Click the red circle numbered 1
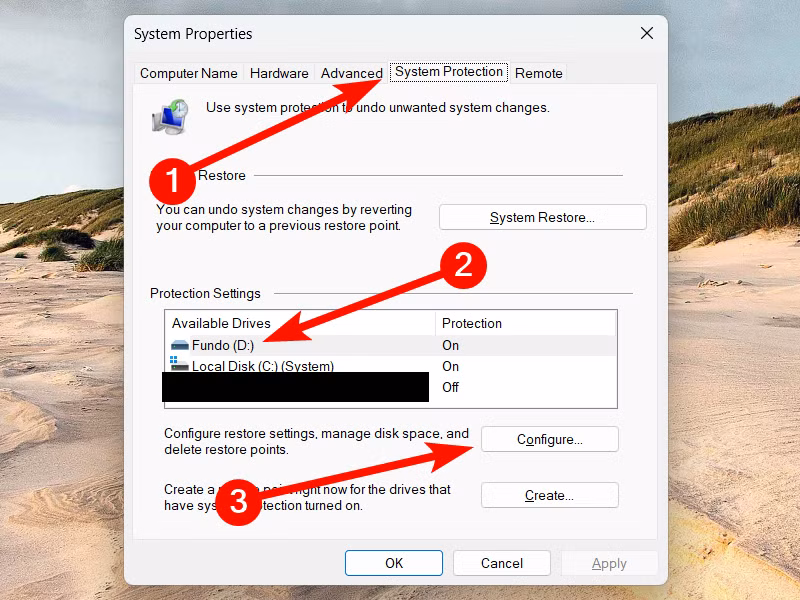This screenshot has width=800, height=600. pos(171,181)
